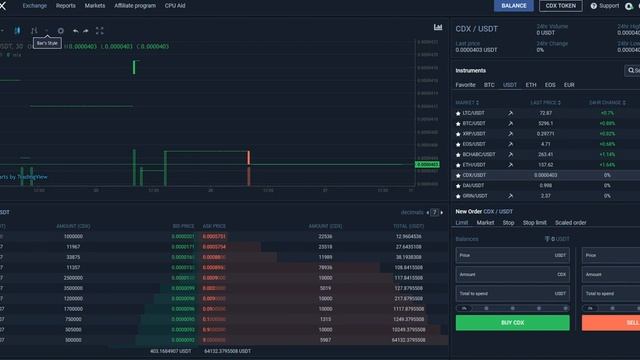Viewport: 640px width, 360px height.
Task: Click the mining pickaxe icon for GRIN/USDT
Action: 511,196
